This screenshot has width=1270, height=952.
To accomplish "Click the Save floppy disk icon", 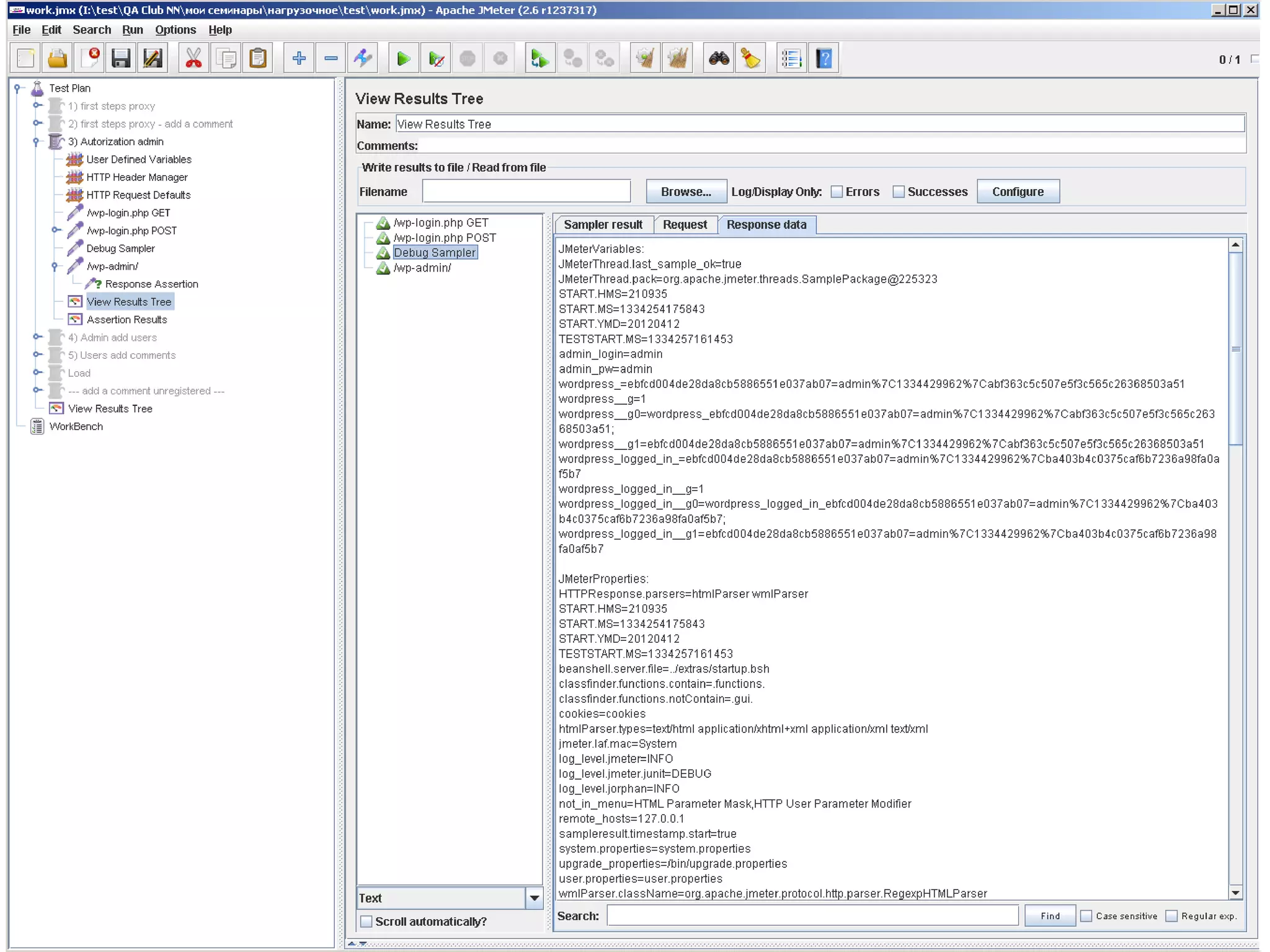I will pos(120,59).
